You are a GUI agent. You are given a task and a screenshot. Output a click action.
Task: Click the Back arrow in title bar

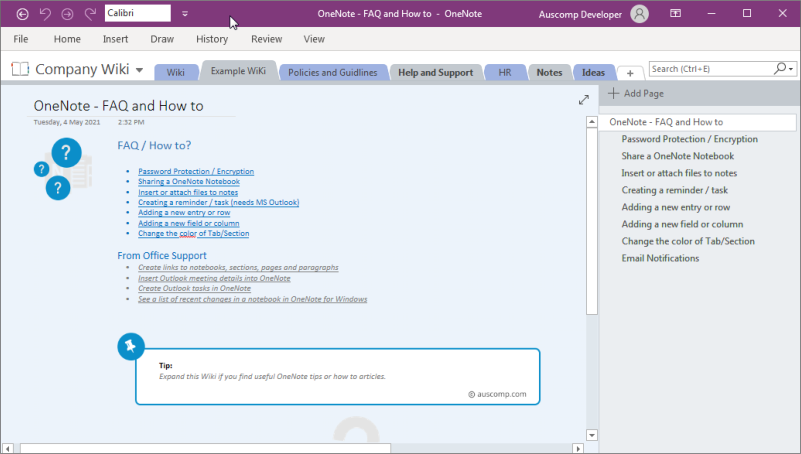(22, 14)
